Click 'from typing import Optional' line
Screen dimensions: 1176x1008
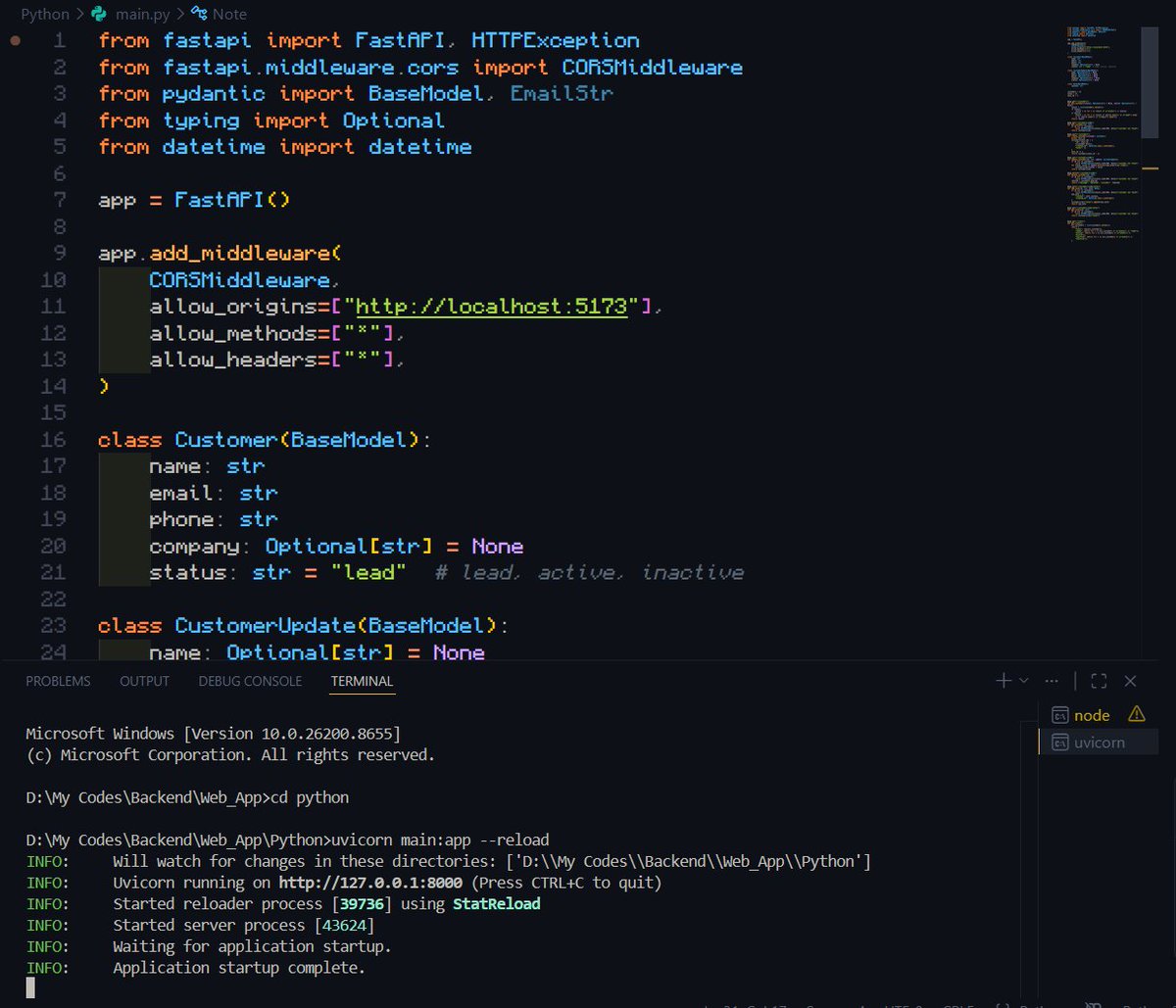tap(271, 120)
